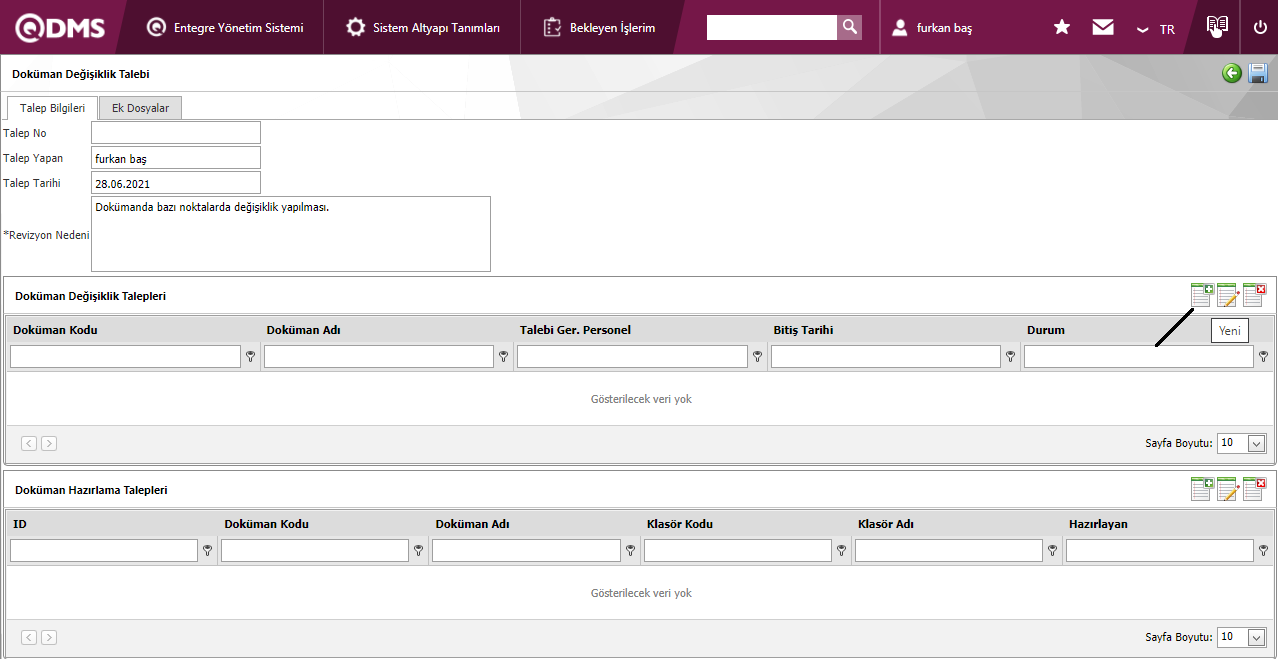
Task: Open Doküman Kodu filter options in first grid
Action: pyautogui.click(x=250, y=356)
